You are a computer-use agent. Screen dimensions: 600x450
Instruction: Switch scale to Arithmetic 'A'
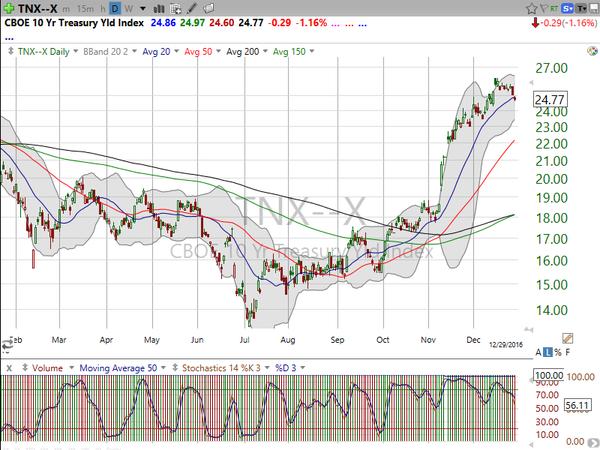[x=538, y=352]
